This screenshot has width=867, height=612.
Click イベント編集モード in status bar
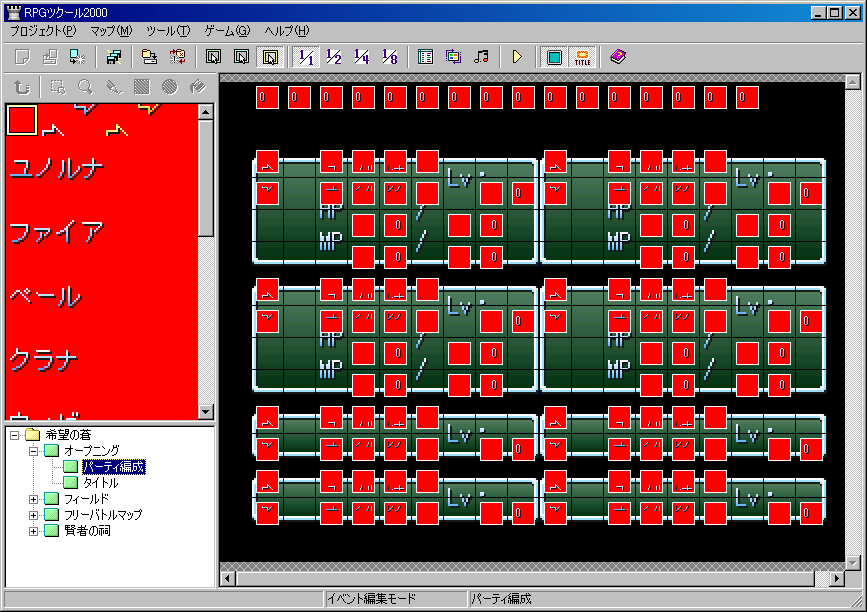pos(372,599)
